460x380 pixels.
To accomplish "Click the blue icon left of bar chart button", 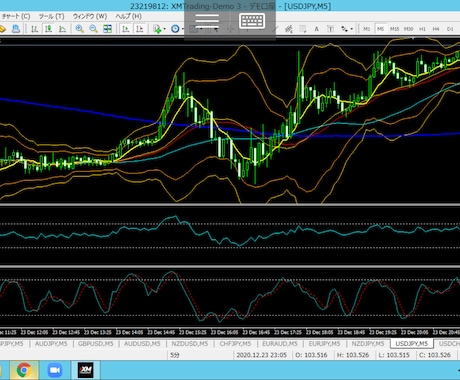I will [16, 29].
